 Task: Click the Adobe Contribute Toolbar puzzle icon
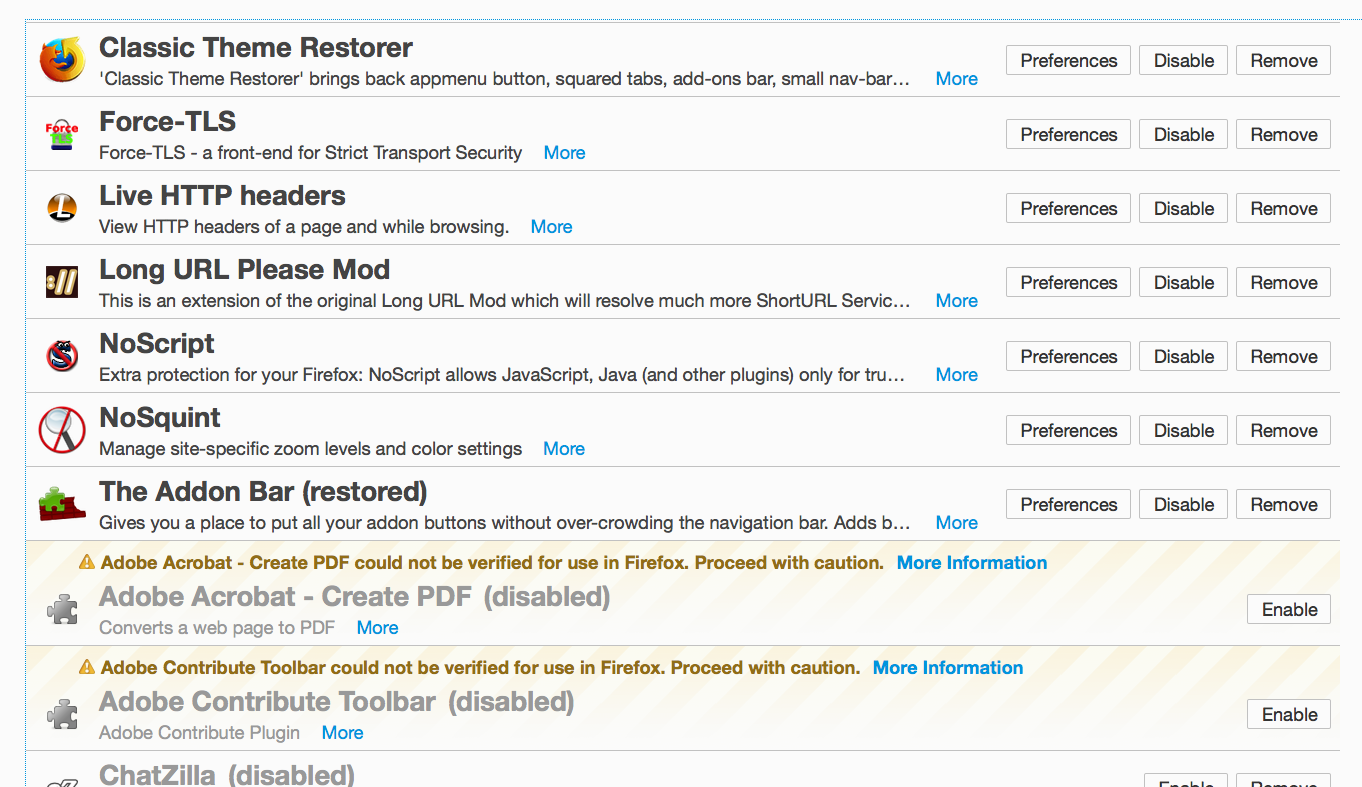(62, 714)
